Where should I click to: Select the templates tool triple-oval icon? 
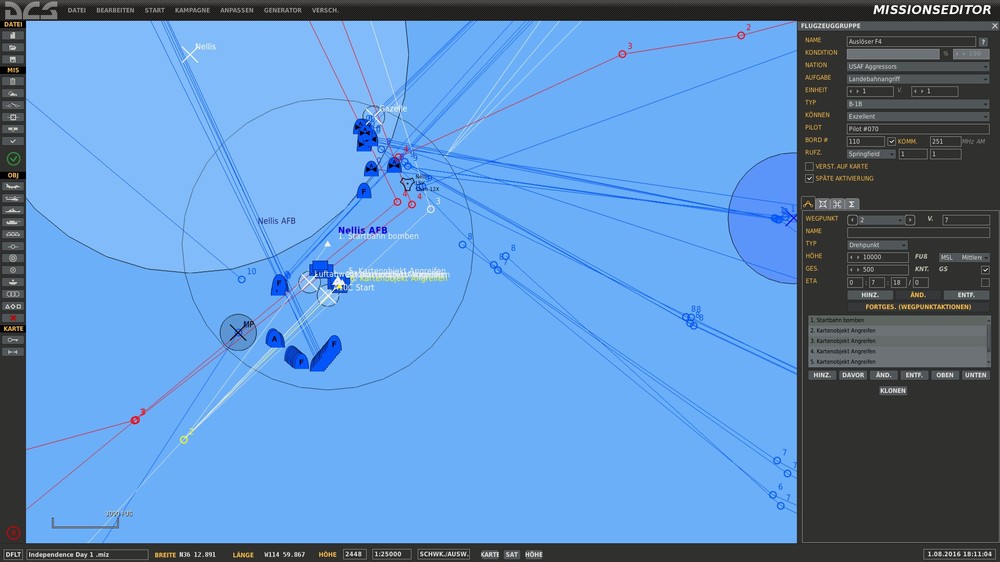[13, 294]
